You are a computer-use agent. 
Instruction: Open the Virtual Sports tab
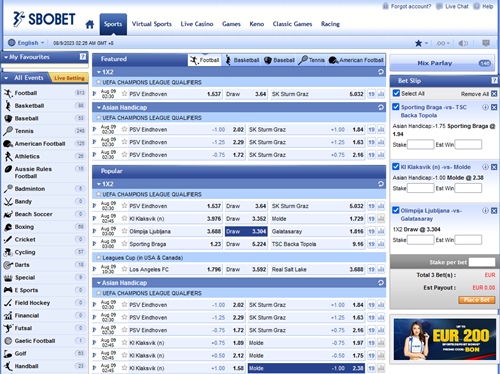(152, 24)
